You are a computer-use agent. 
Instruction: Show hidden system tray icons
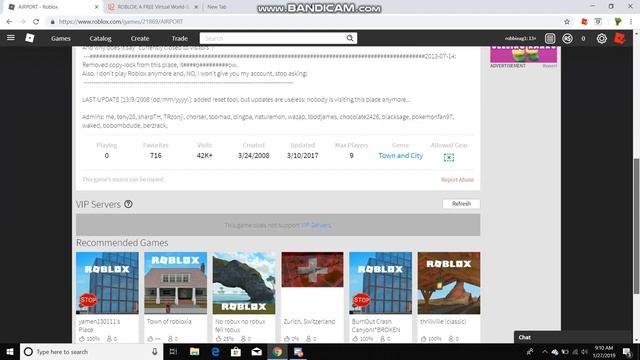pos(544,351)
